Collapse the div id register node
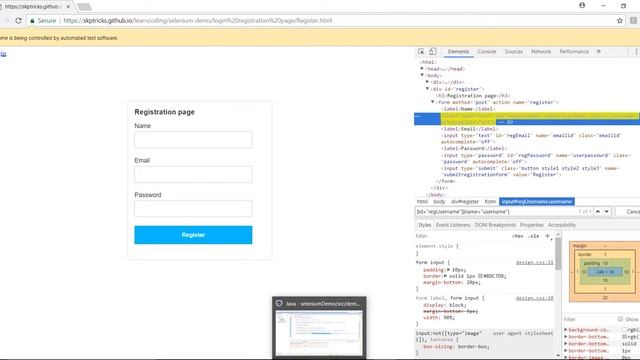 coord(427,89)
